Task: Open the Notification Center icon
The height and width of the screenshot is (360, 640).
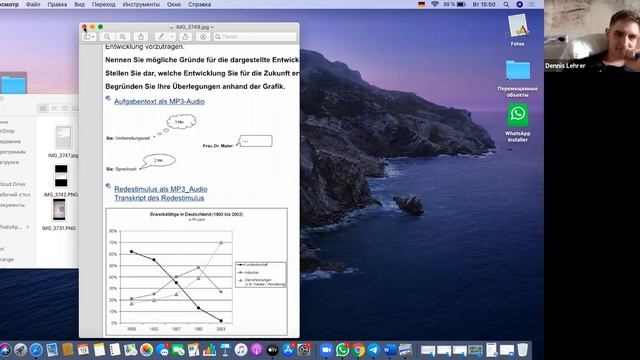Action: [x=531, y=4]
